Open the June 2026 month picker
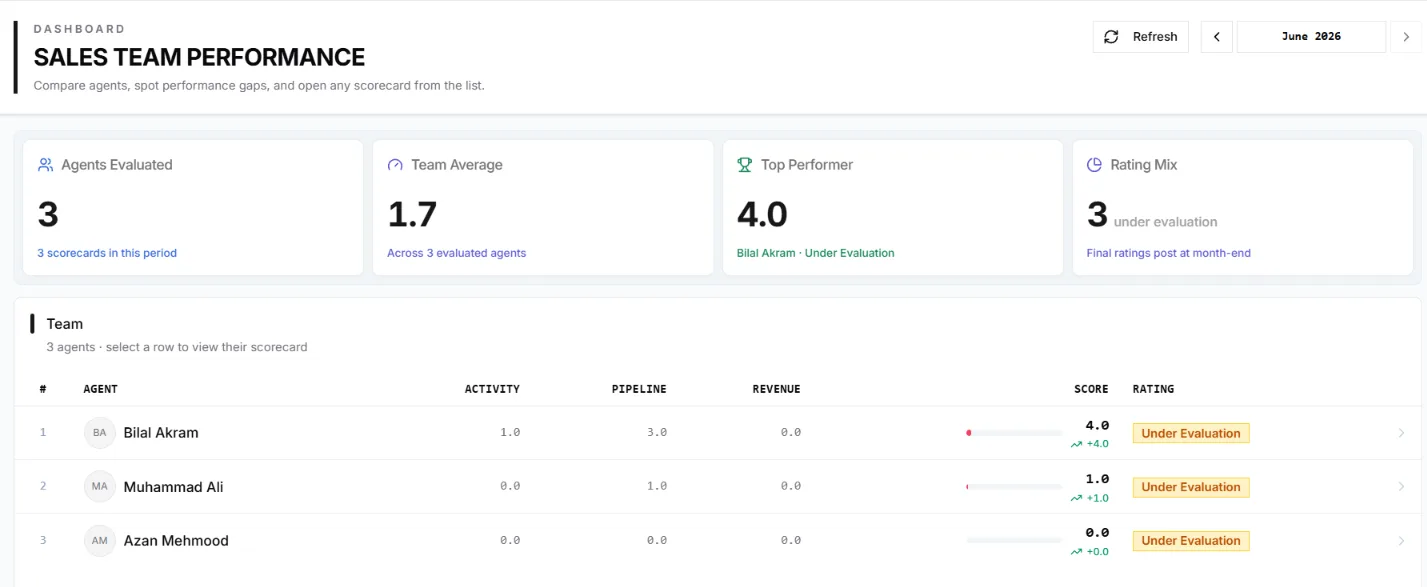1427x587 pixels. pos(1311,37)
